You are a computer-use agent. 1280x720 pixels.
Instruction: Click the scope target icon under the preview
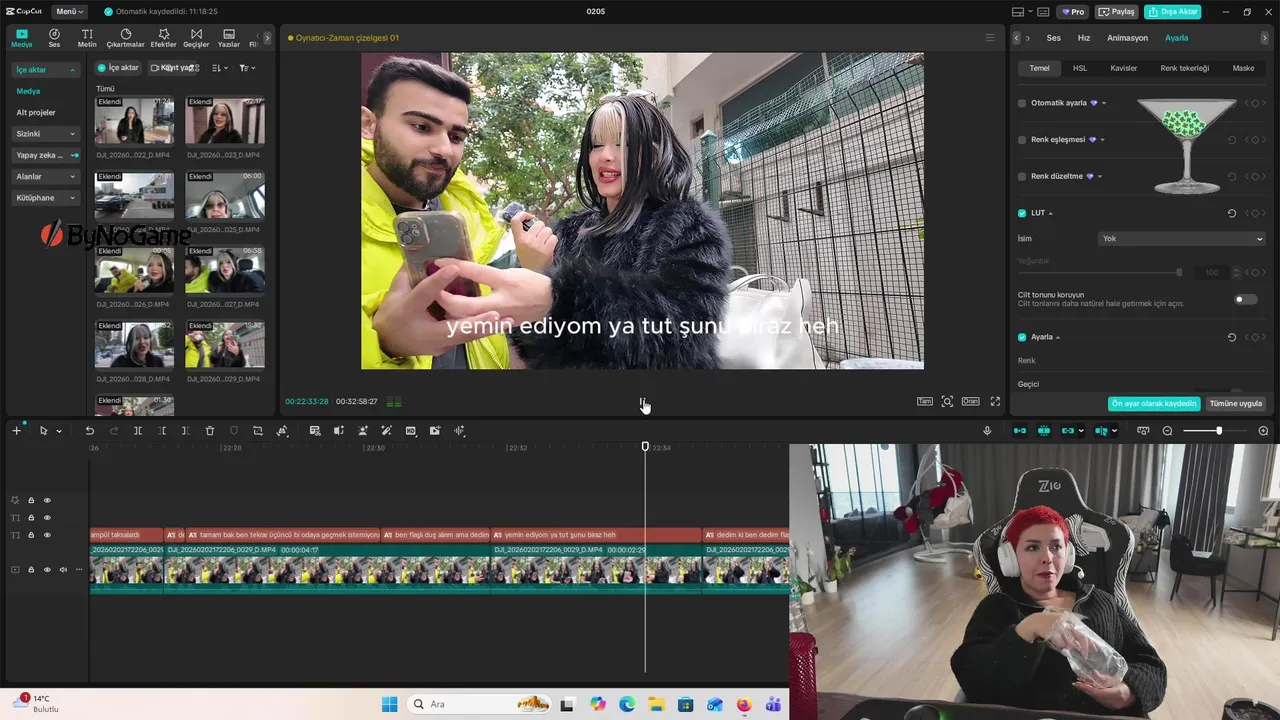pyautogui.click(x=947, y=401)
